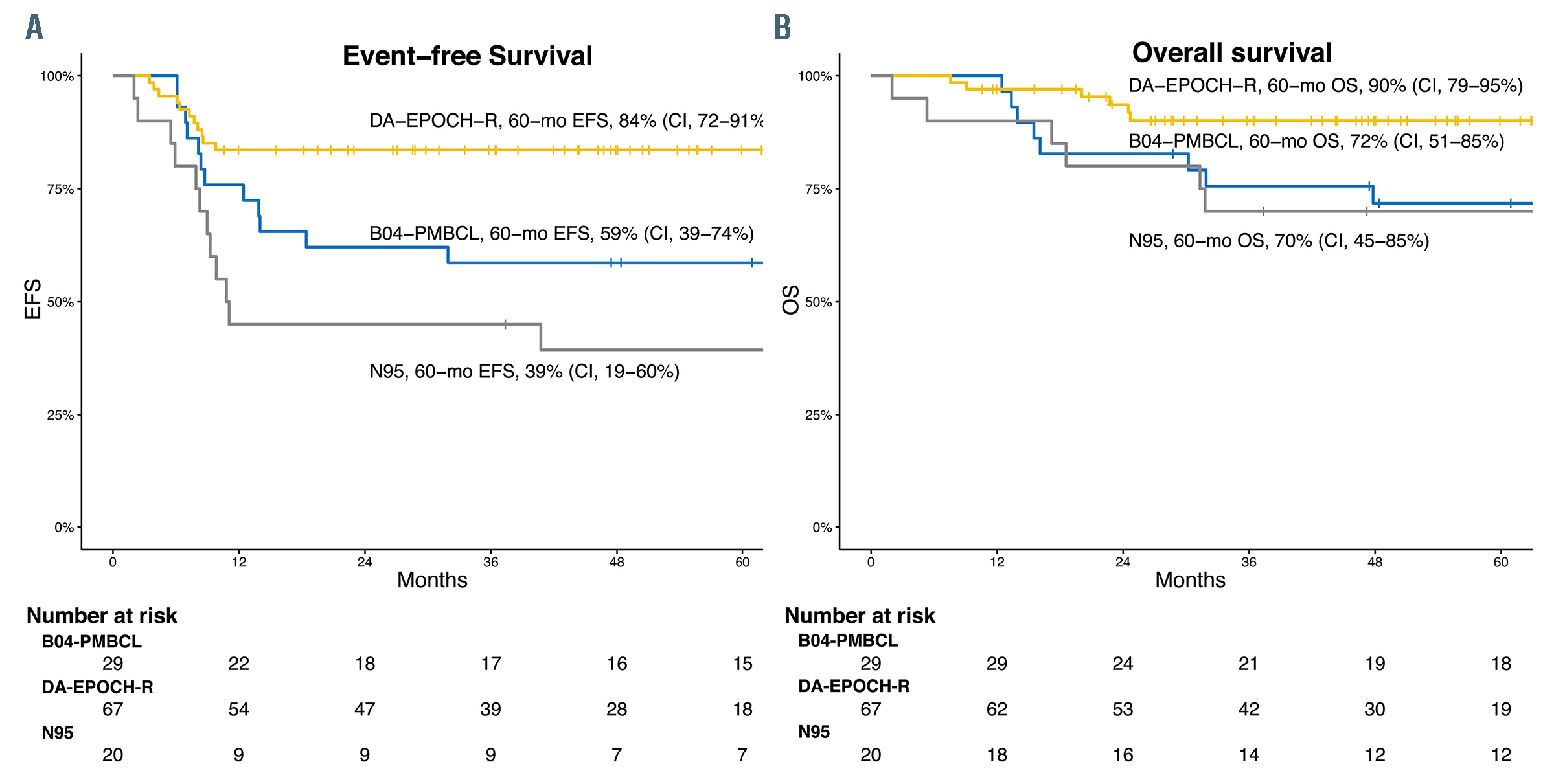This screenshot has width=1543, height=784.
Task: Click the N95 60-mo EFS 39% annotation
Action: [x=524, y=372]
